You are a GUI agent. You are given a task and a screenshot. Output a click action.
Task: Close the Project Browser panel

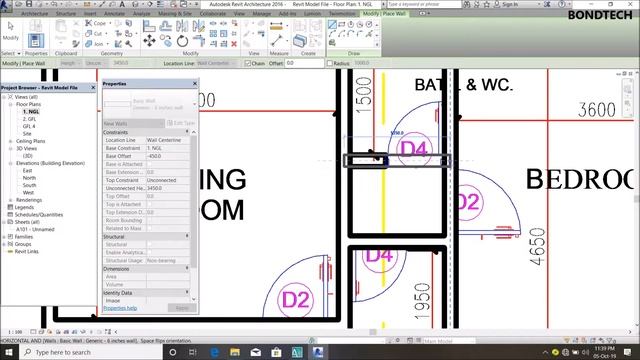93,87
